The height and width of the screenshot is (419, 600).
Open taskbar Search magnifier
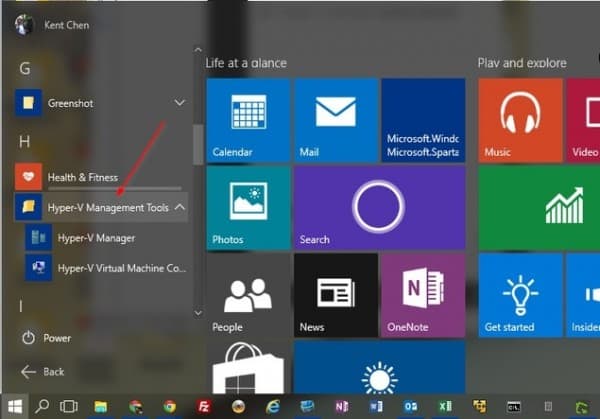pos(42,406)
